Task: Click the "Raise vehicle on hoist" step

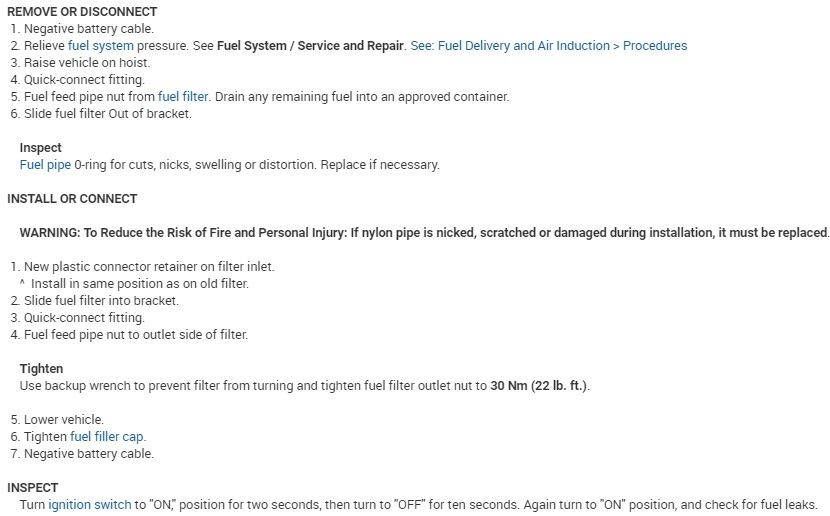Action: [x=87, y=62]
